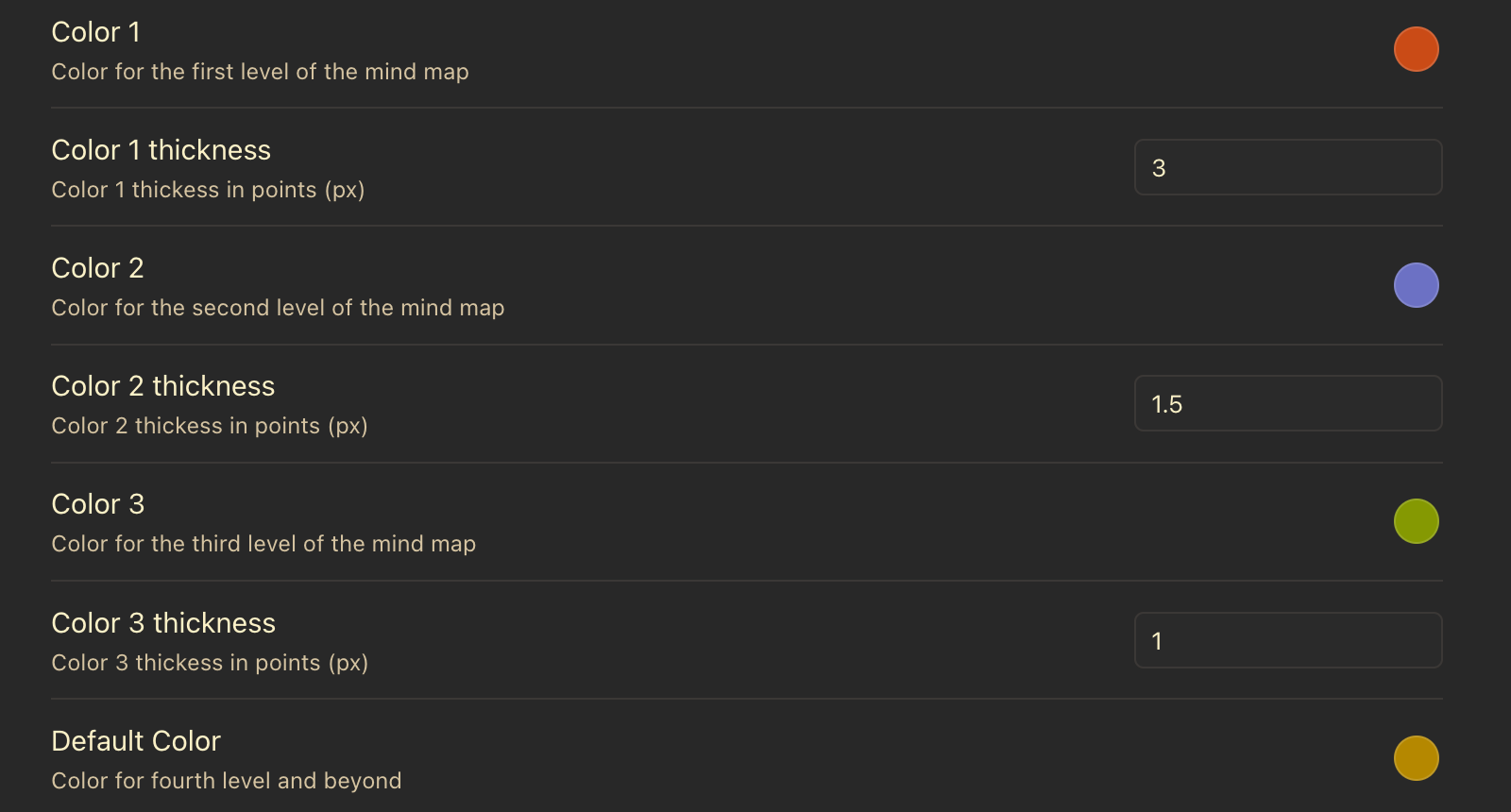Click the fourth level and beyond description
This screenshot has width=1511, height=812.
point(227,781)
